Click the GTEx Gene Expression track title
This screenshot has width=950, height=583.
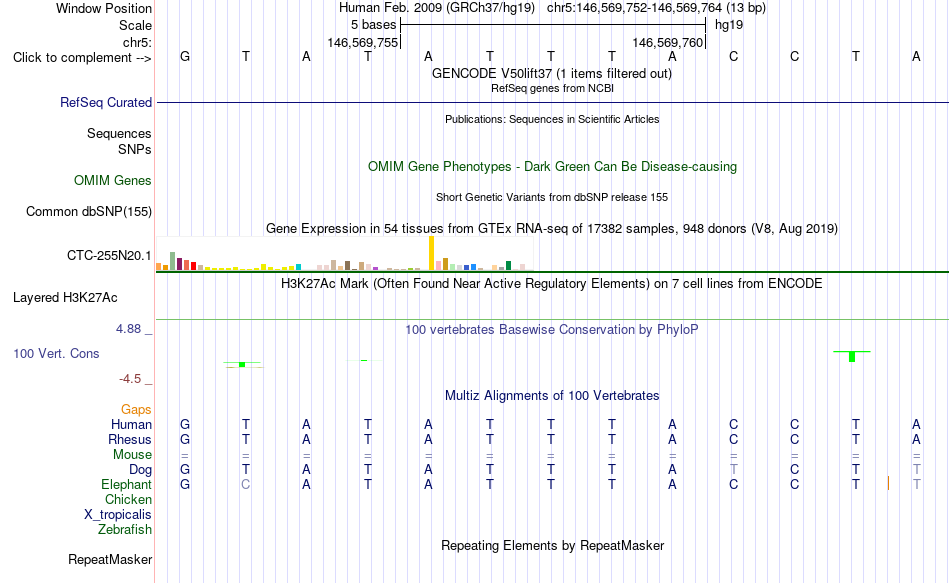click(552, 228)
